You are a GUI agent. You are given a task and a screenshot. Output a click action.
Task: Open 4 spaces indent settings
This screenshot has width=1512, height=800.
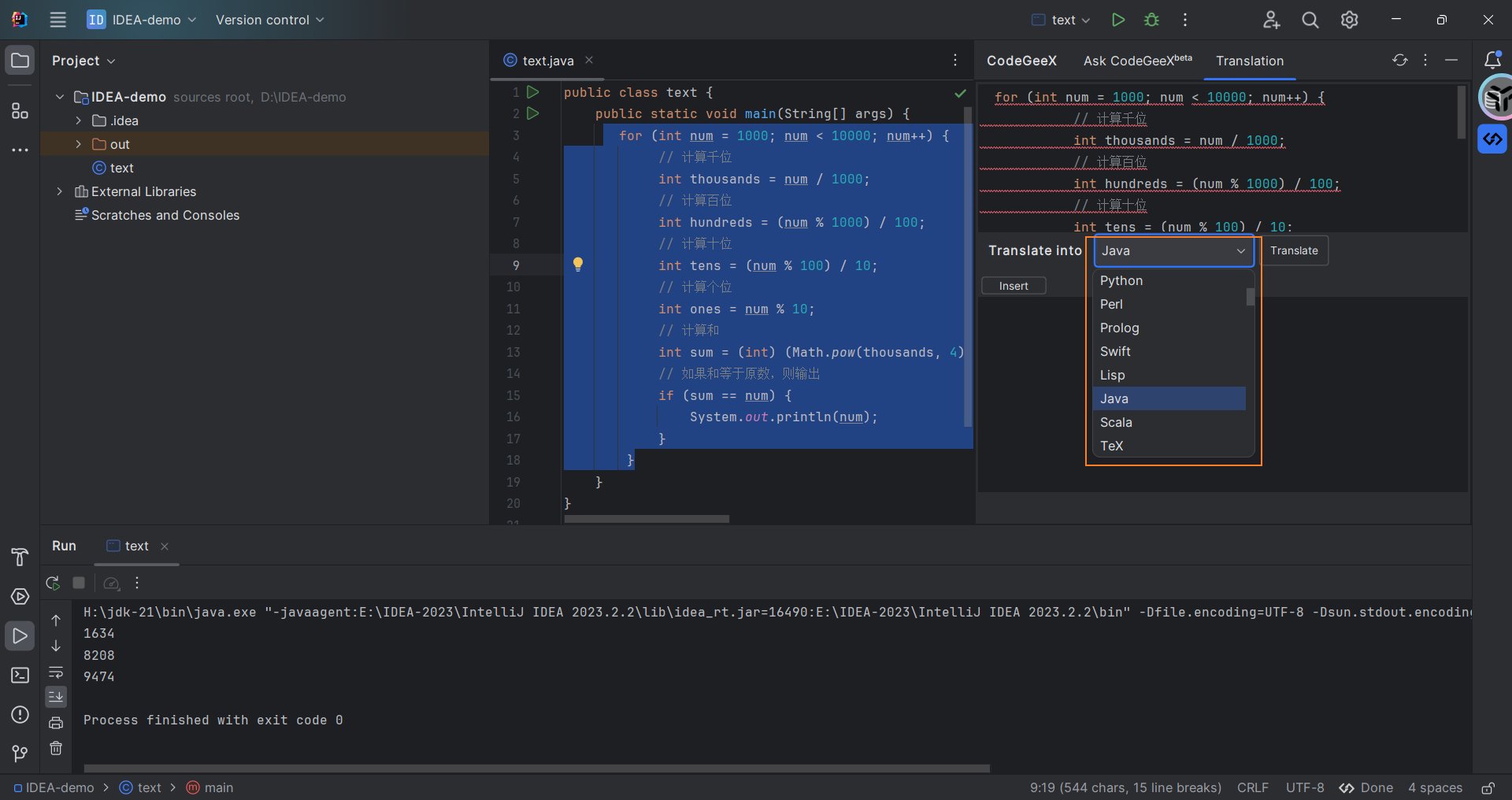click(x=1435, y=787)
